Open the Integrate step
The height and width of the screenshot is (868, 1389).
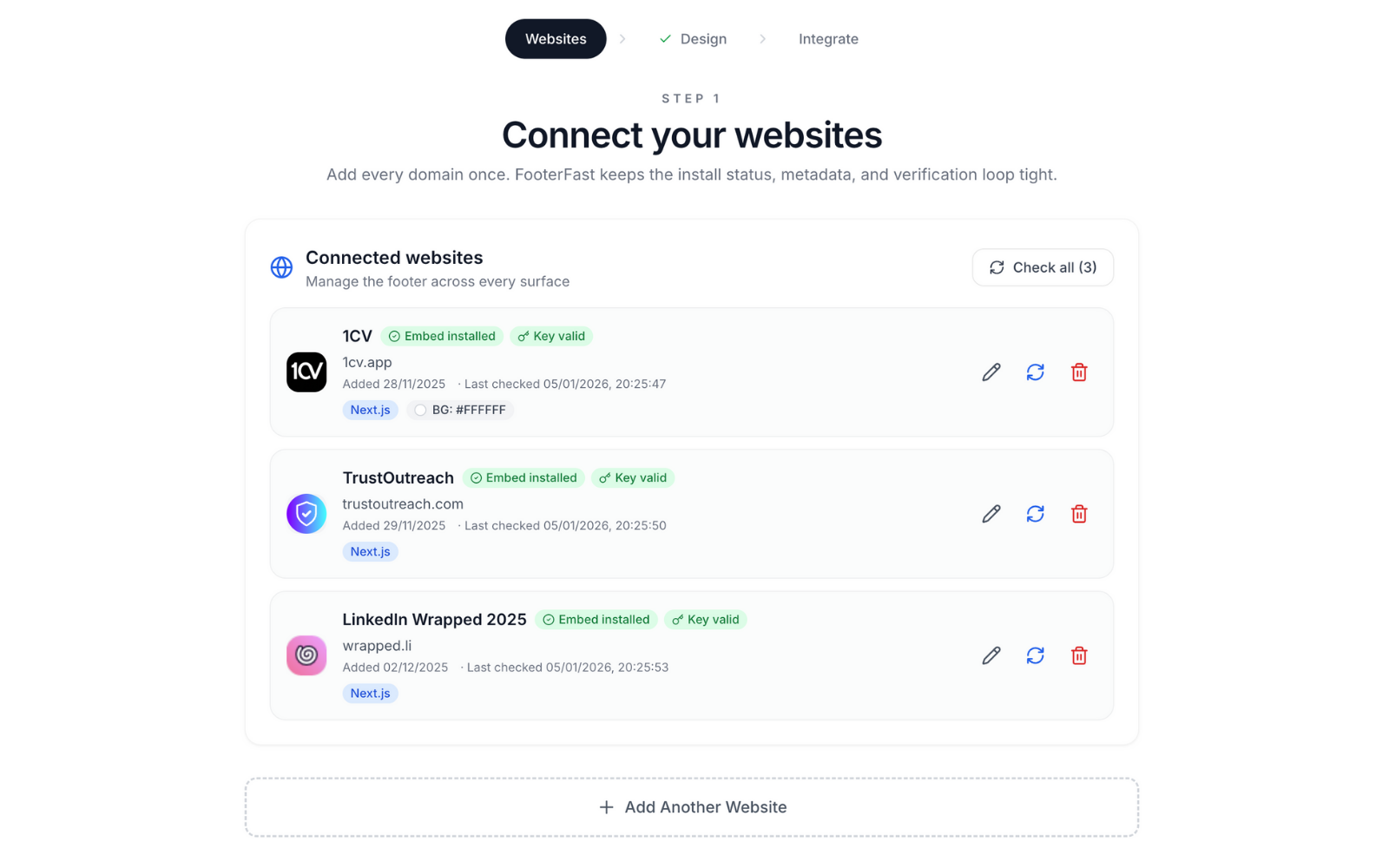click(828, 38)
